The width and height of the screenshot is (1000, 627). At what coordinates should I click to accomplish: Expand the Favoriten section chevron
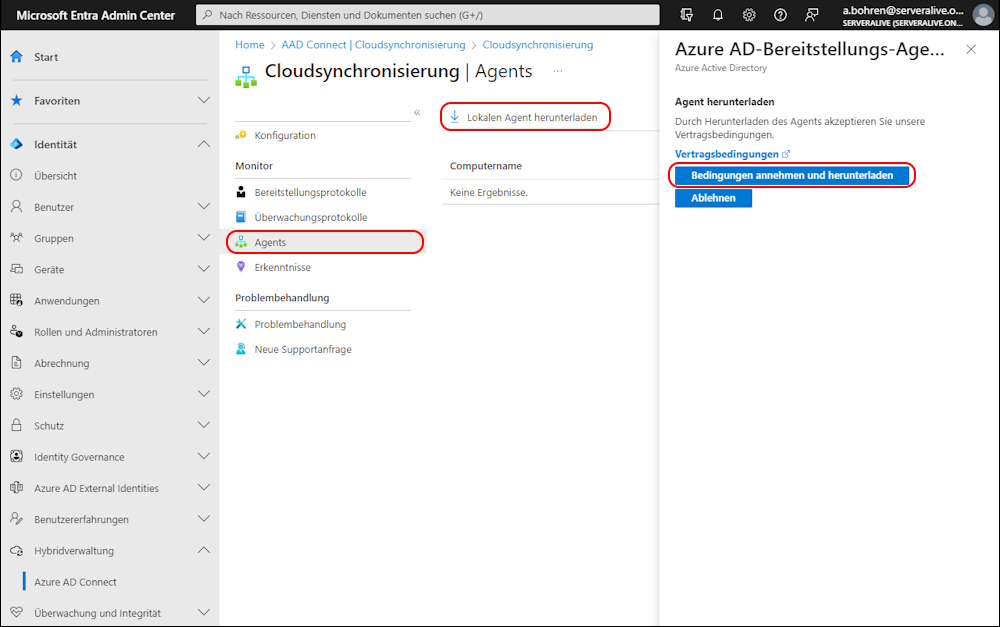pyautogui.click(x=203, y=100)
